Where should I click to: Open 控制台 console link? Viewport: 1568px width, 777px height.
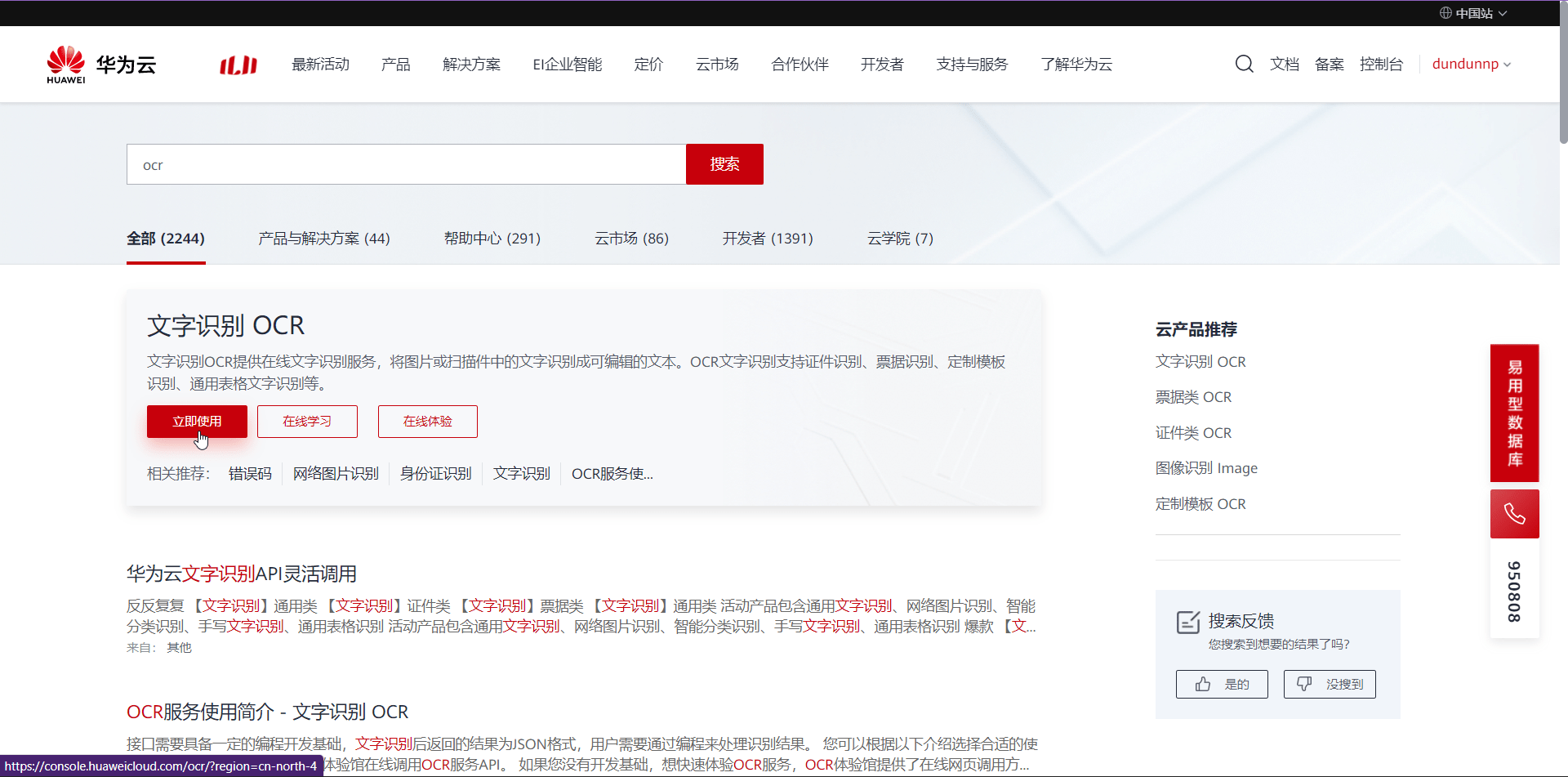pos(1382,64)
